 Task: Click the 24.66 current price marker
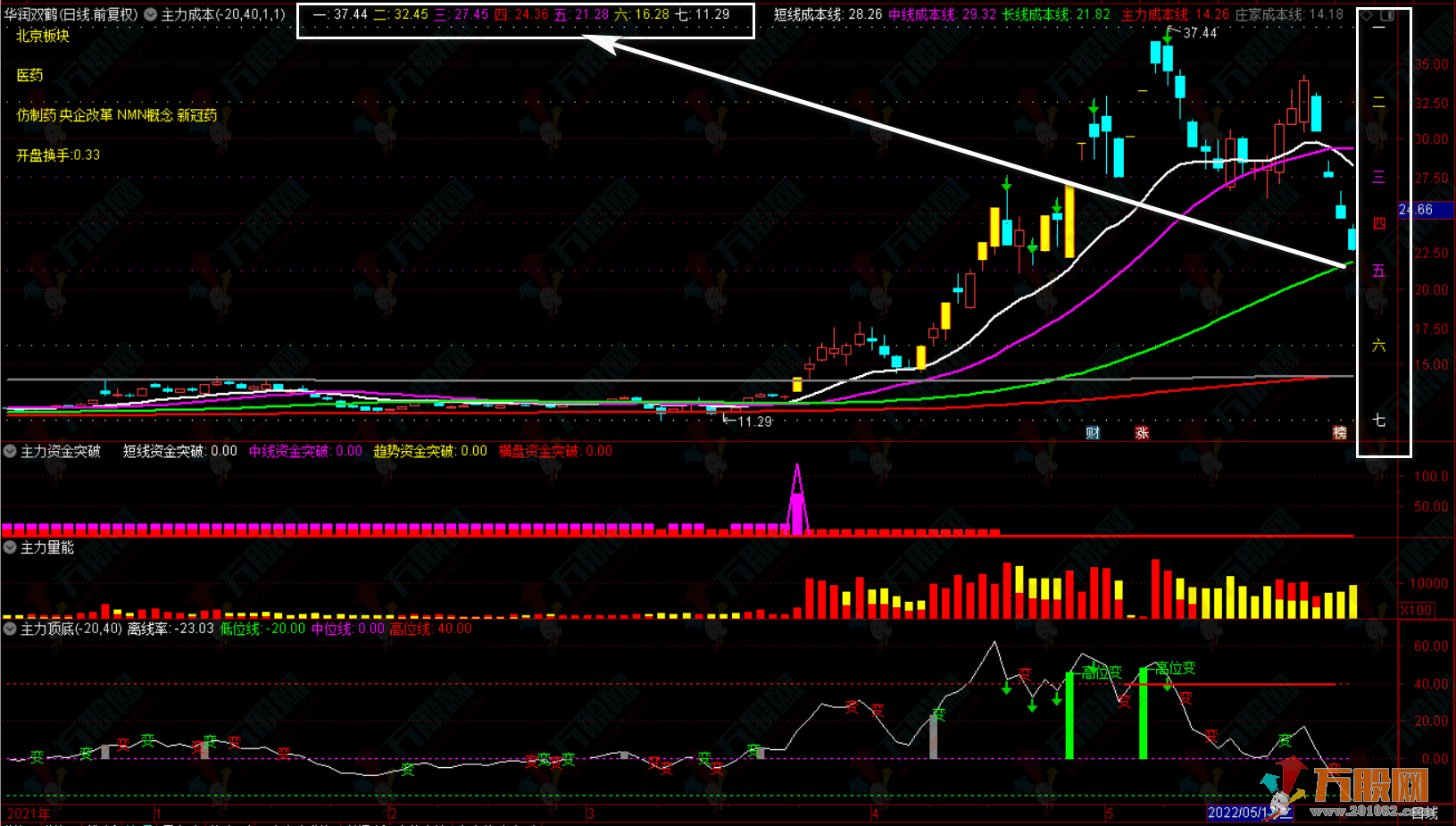click(1425, 210)
